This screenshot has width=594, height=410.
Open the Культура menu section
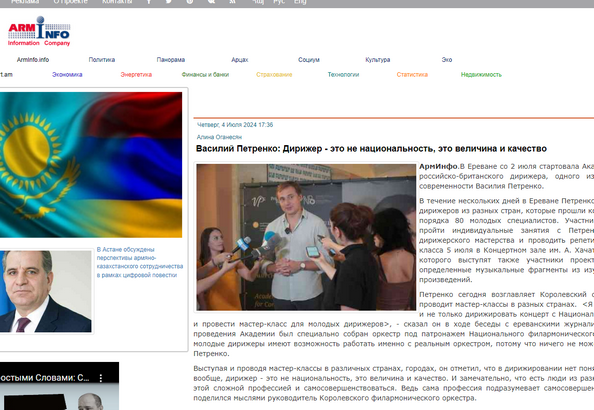coord(378,59)
